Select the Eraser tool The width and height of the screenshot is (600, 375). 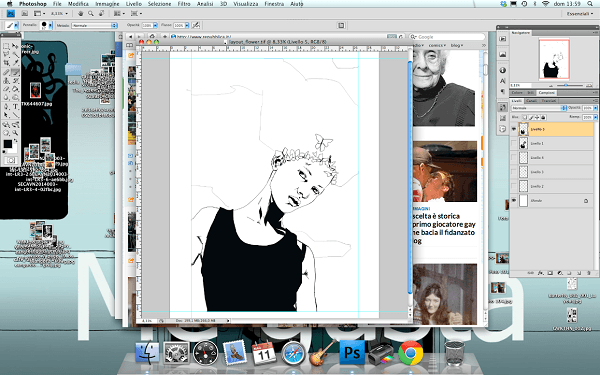(6, 89)
